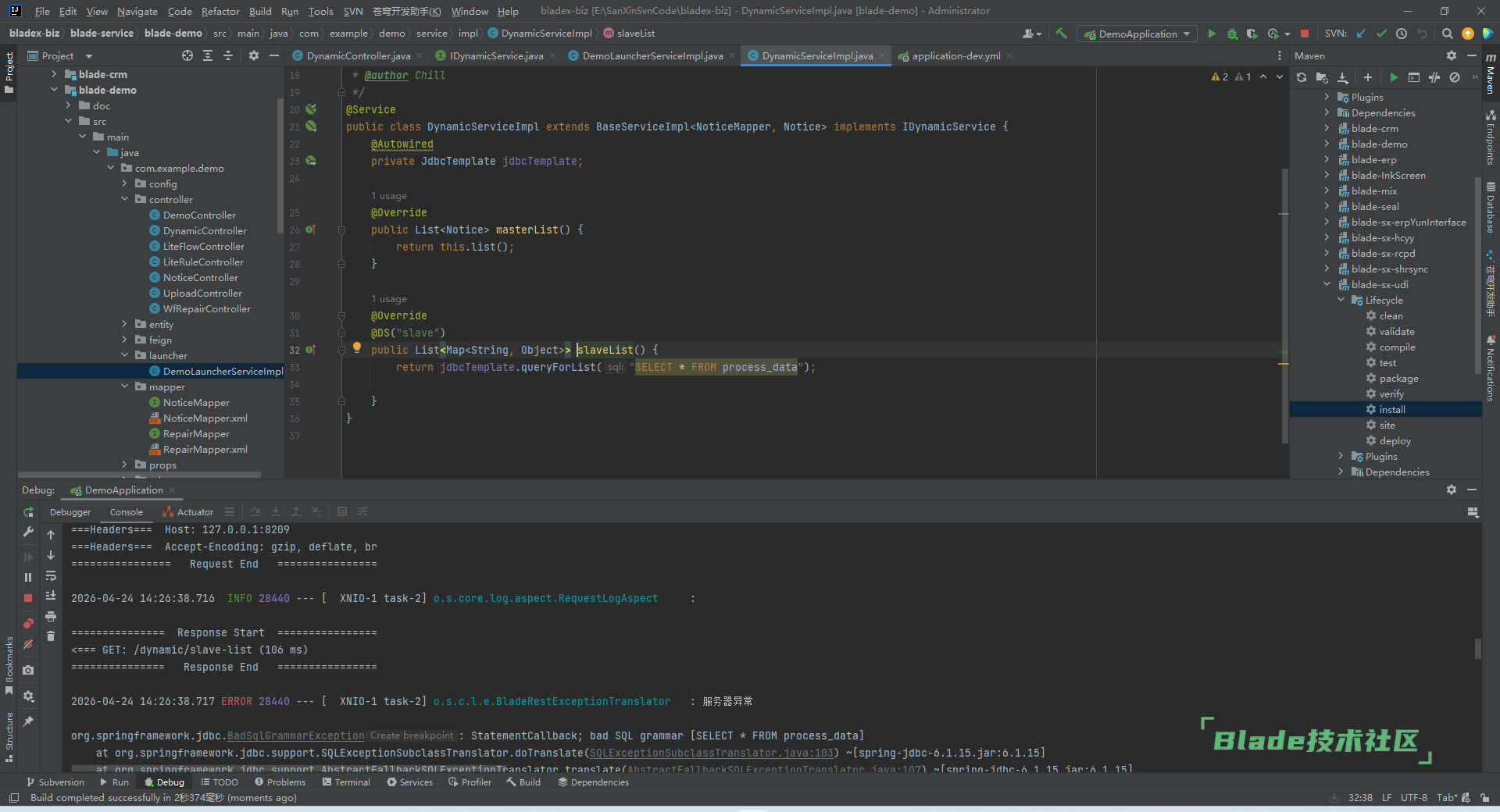Click the console vertical scrollbar thumb
The height and width of the screenshot is (812, 1500).
(x=1477, y=649)
